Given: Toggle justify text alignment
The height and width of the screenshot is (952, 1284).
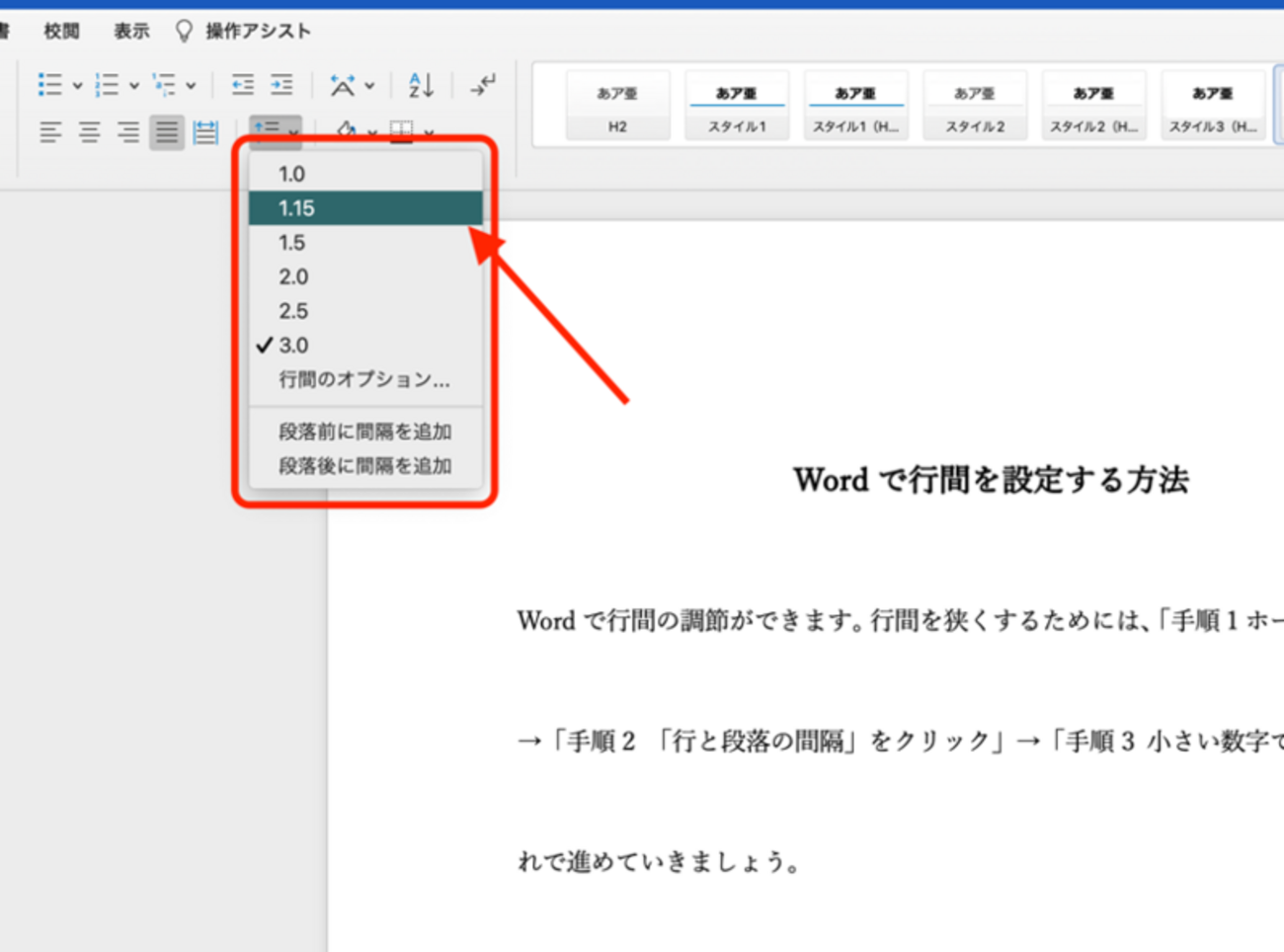Looking at the screenshot, I should coord(167,132).
